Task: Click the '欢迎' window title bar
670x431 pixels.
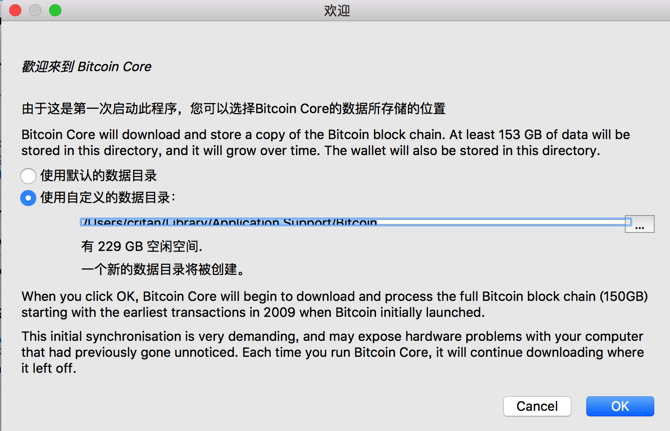Action: click(337, 10)
